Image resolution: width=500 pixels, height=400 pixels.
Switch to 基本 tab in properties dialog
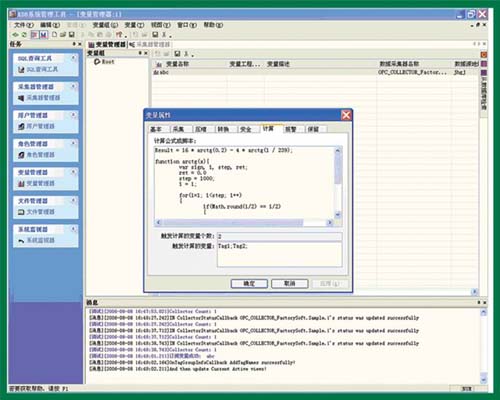click(x=156, y=129)
